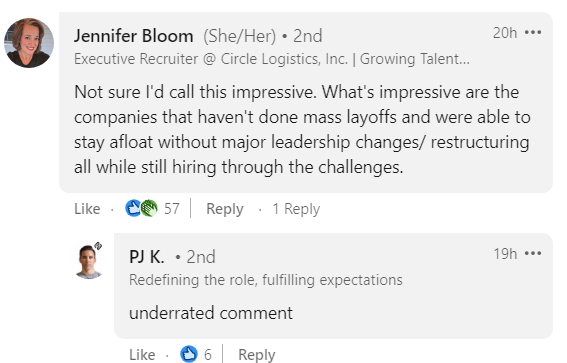
Task: Expand the '1 Reply' thread link
Action: pyautogui.click(x=296, y=209)
